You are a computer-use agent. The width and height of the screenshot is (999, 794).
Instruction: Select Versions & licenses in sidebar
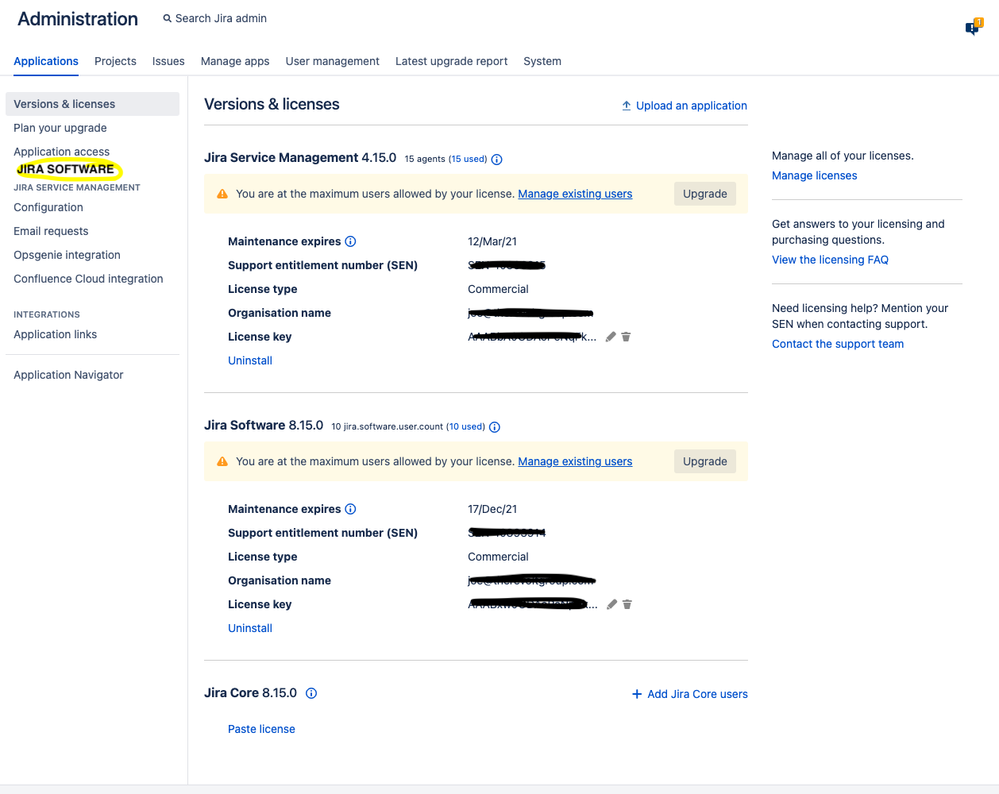coord(92,104)
